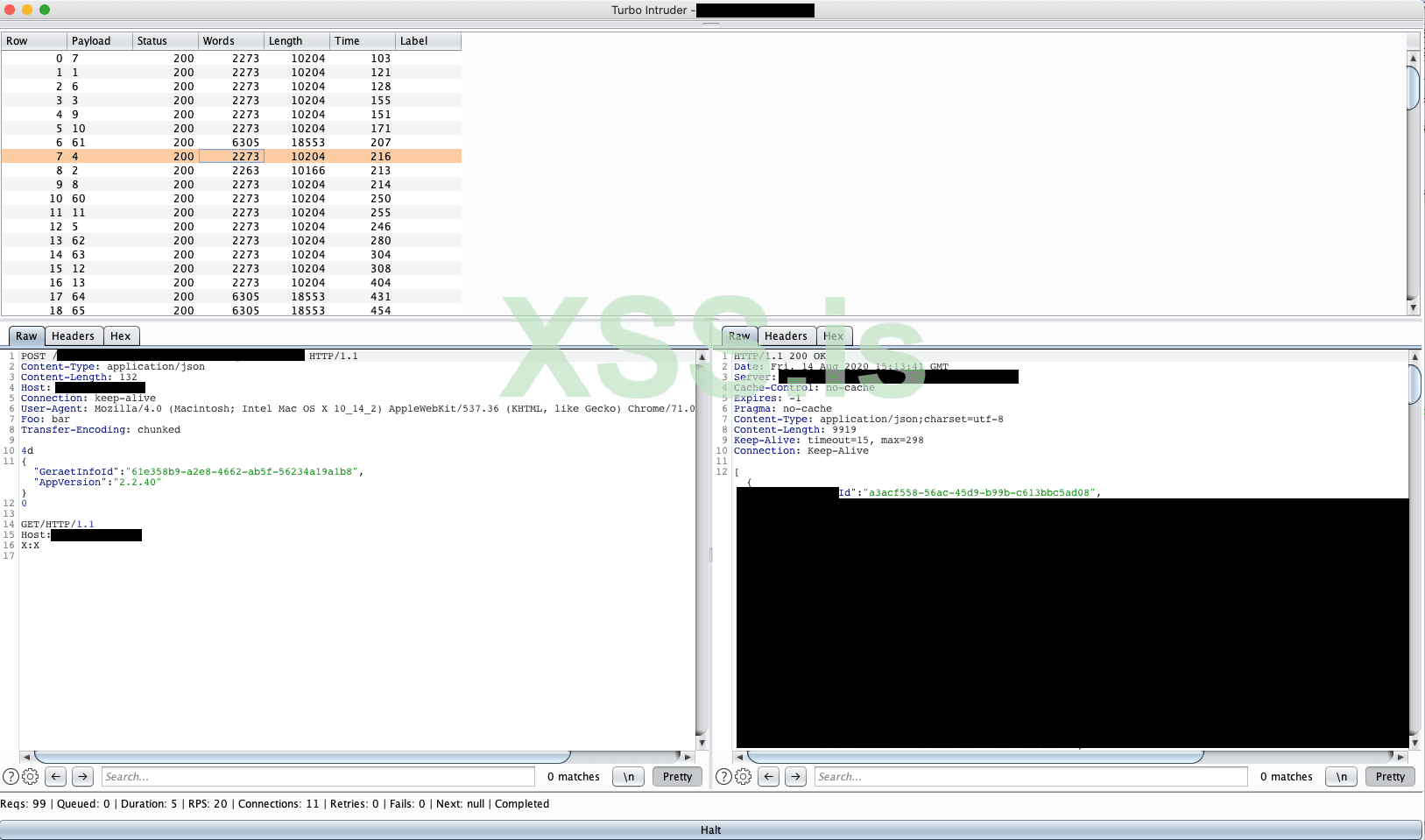The height and width of the screenshot is (840, 1425).
Task: Click the AppVersion 2.2.40 line
Action: pyautogui.click(x=97, y=483)
